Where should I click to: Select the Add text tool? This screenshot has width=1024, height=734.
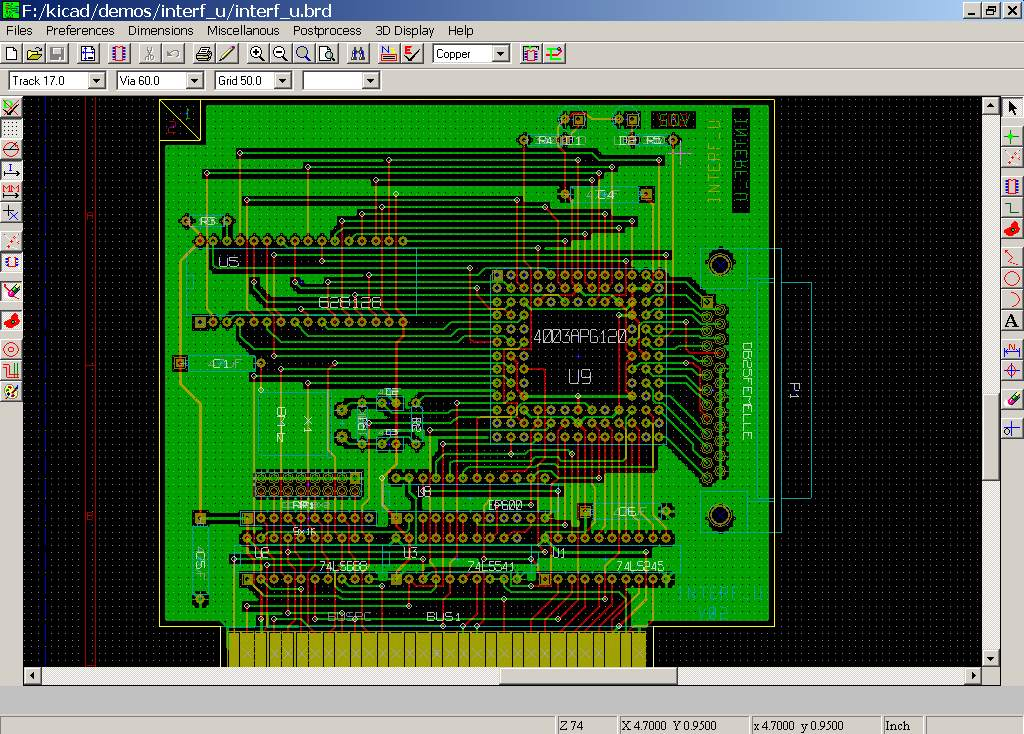click(1012, 321)
